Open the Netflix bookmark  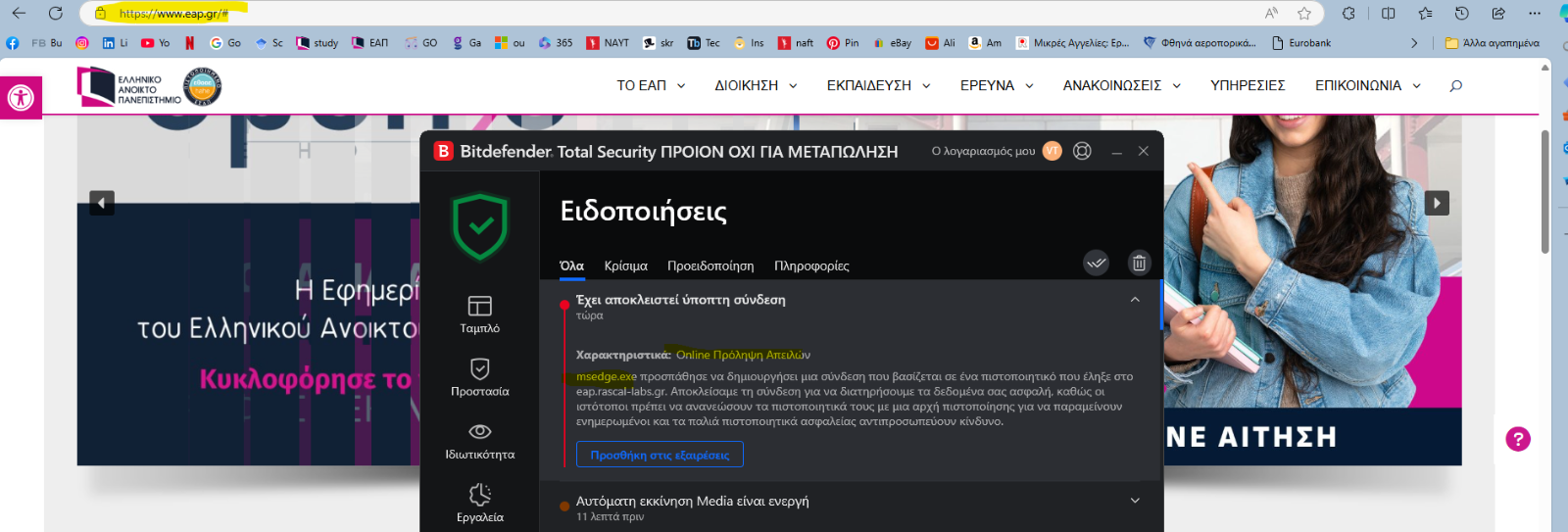[x=189, y=43]
